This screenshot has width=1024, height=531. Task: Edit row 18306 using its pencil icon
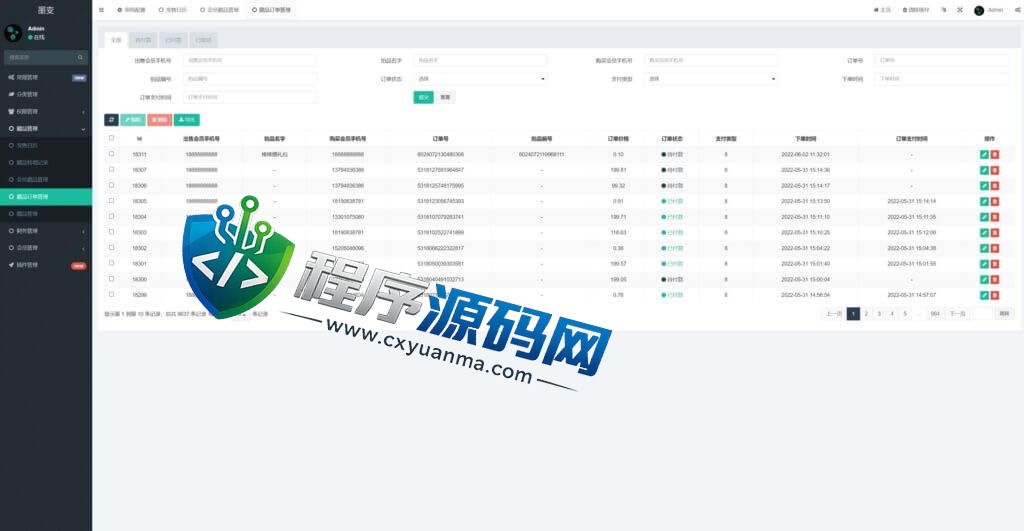984,185
